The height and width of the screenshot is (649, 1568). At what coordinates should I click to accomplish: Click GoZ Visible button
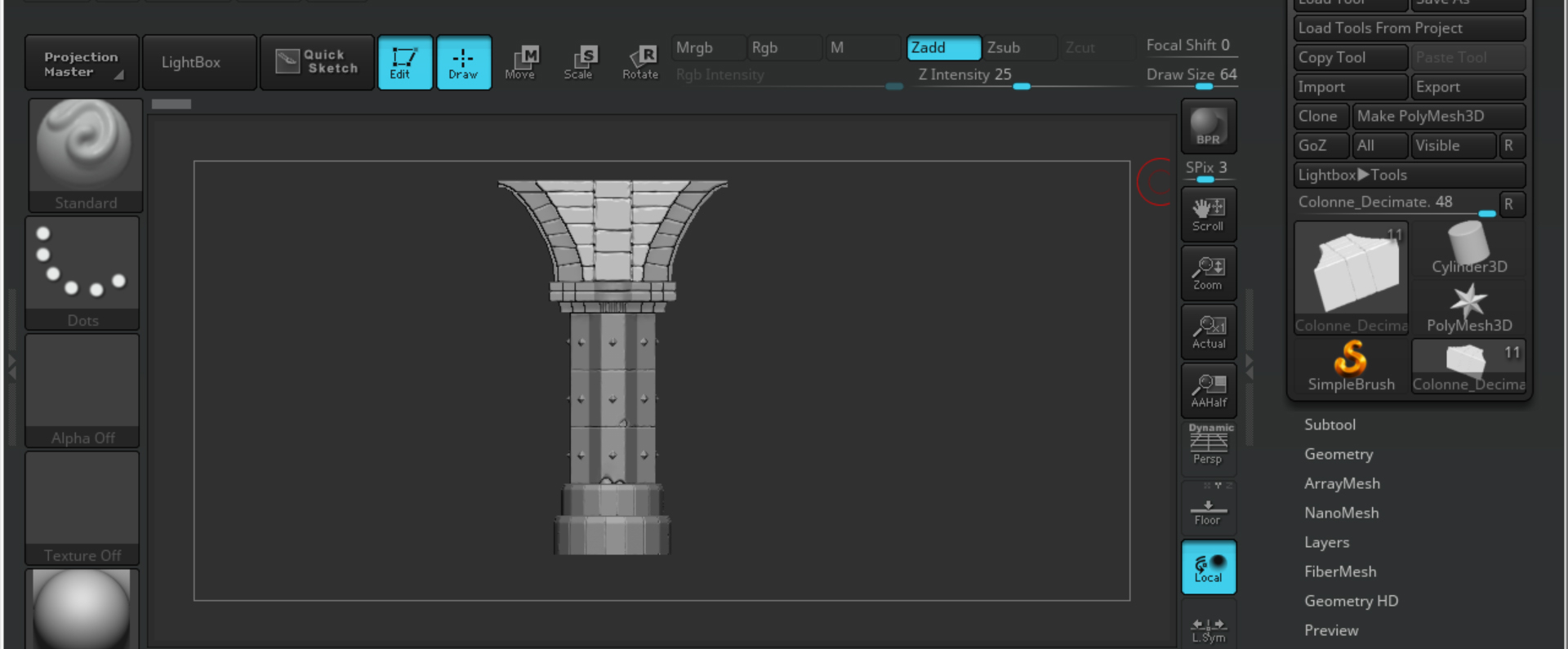tap(1454, 146)
